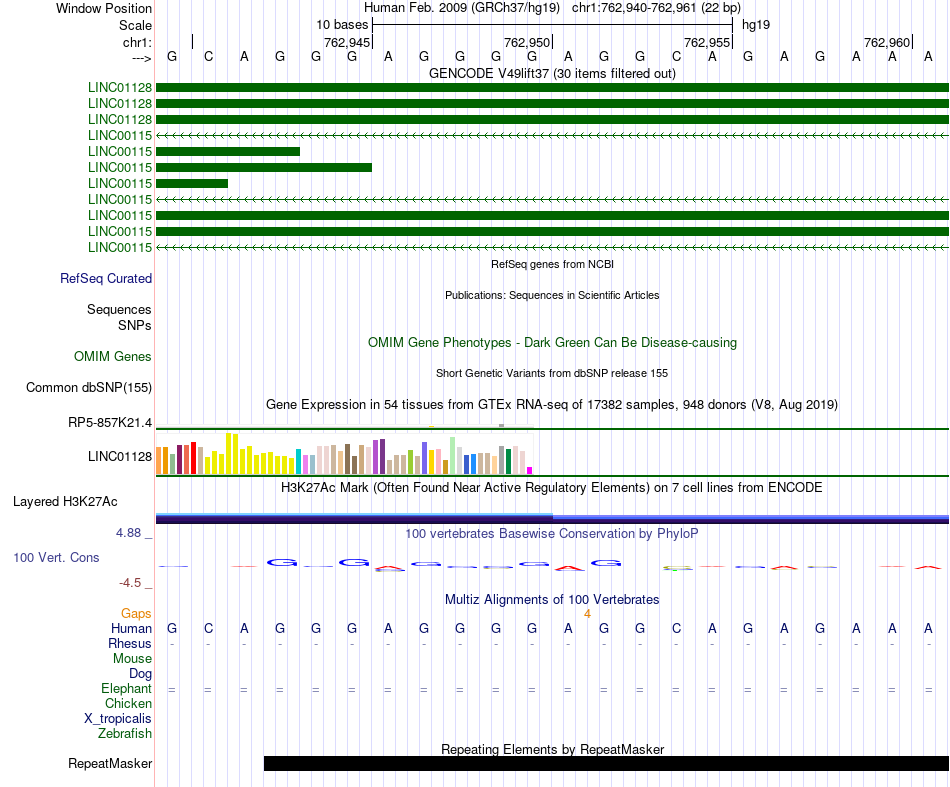This screenshot has height=787, width=950.
Task: Open the Common dbSNP(155) track label
Action: 88,387
